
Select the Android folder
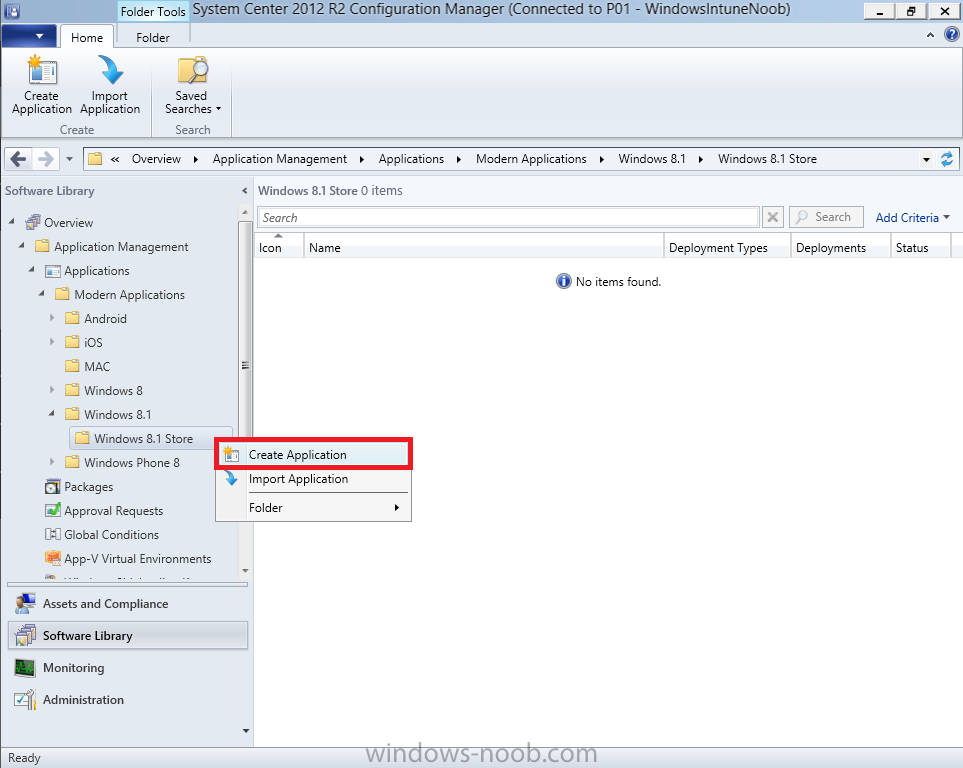pyautogui.click(x=105, y=318)
